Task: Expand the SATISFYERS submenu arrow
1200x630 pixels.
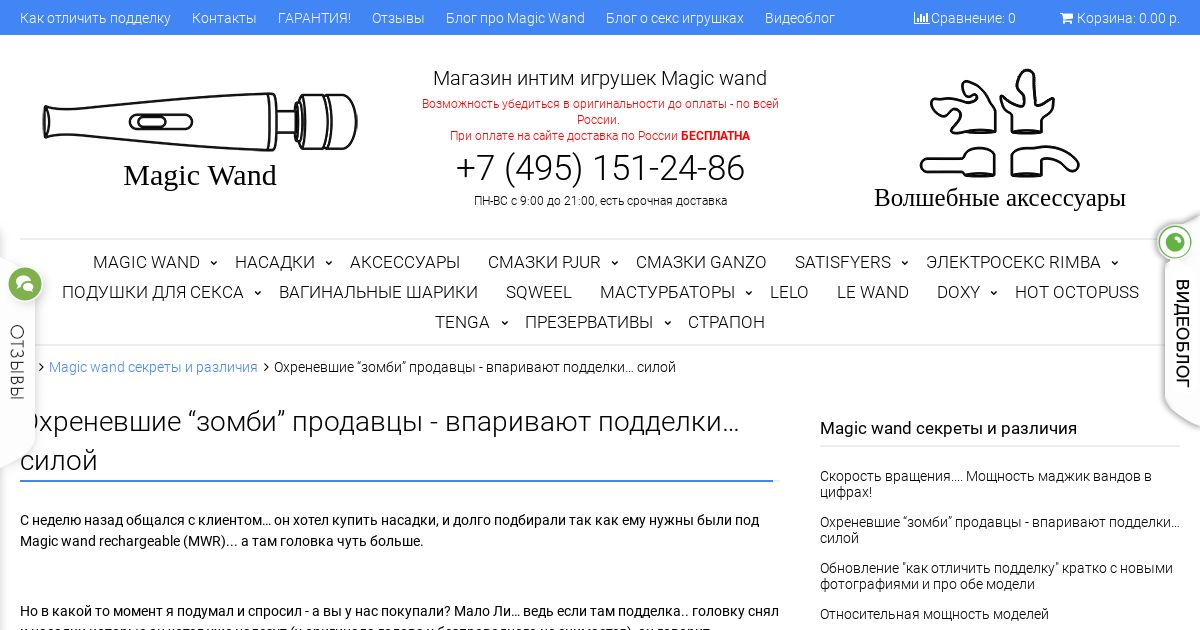Action: (904, 263)
